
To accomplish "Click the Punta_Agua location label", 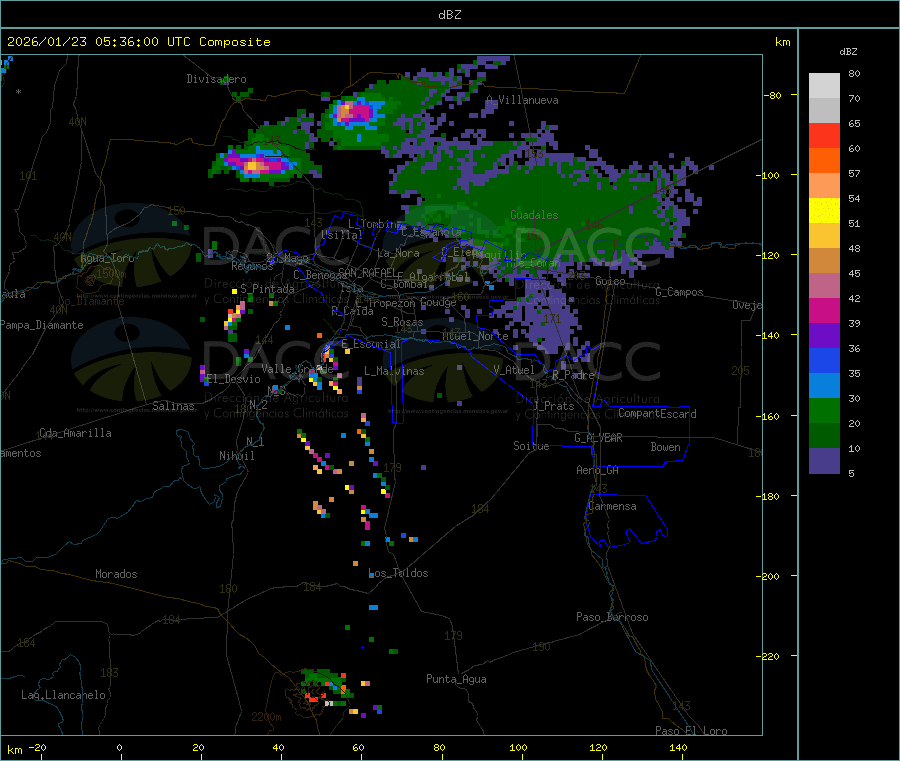I will [456, 679].
